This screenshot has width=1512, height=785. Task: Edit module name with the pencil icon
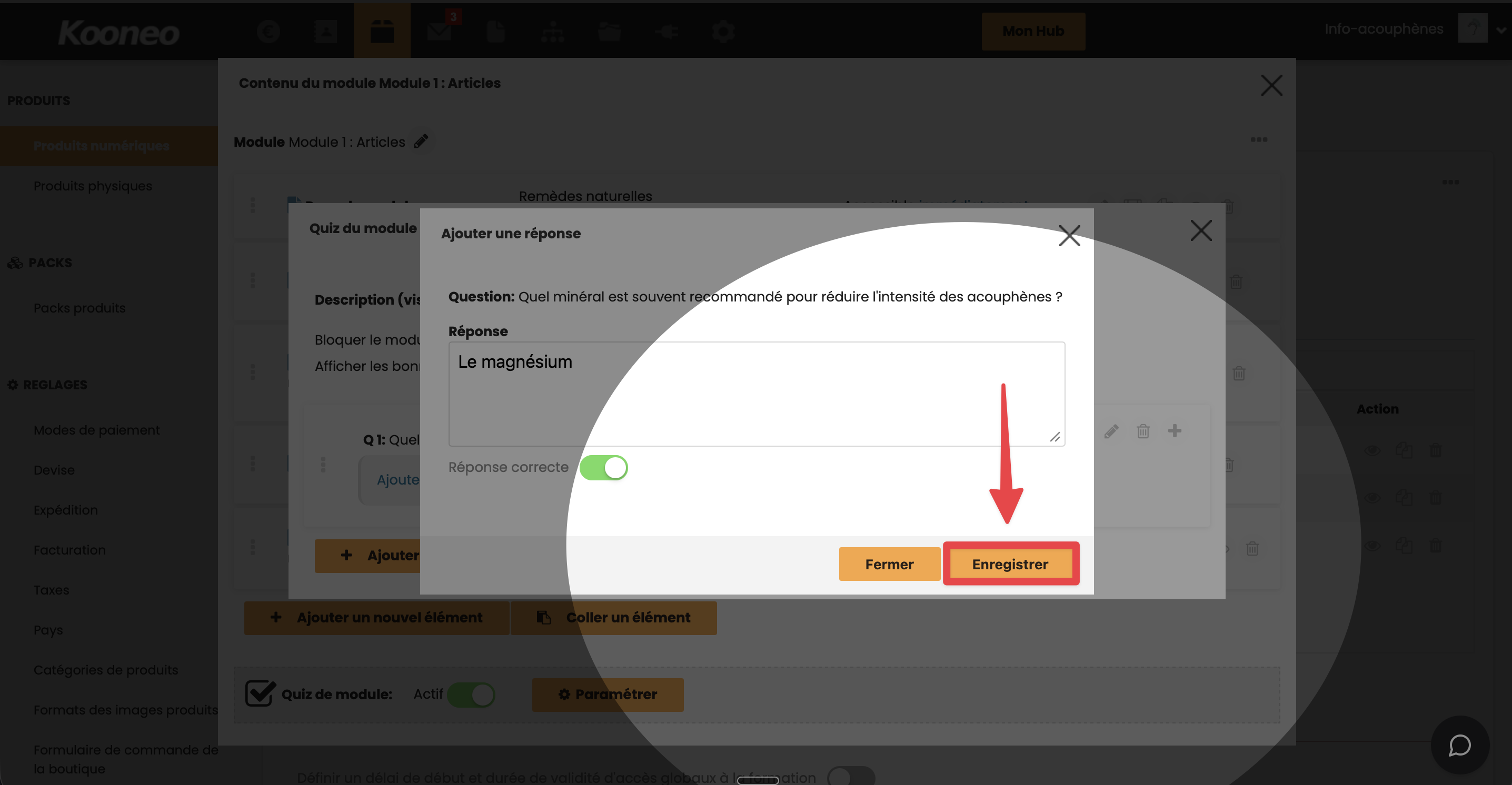coord(421,142)
